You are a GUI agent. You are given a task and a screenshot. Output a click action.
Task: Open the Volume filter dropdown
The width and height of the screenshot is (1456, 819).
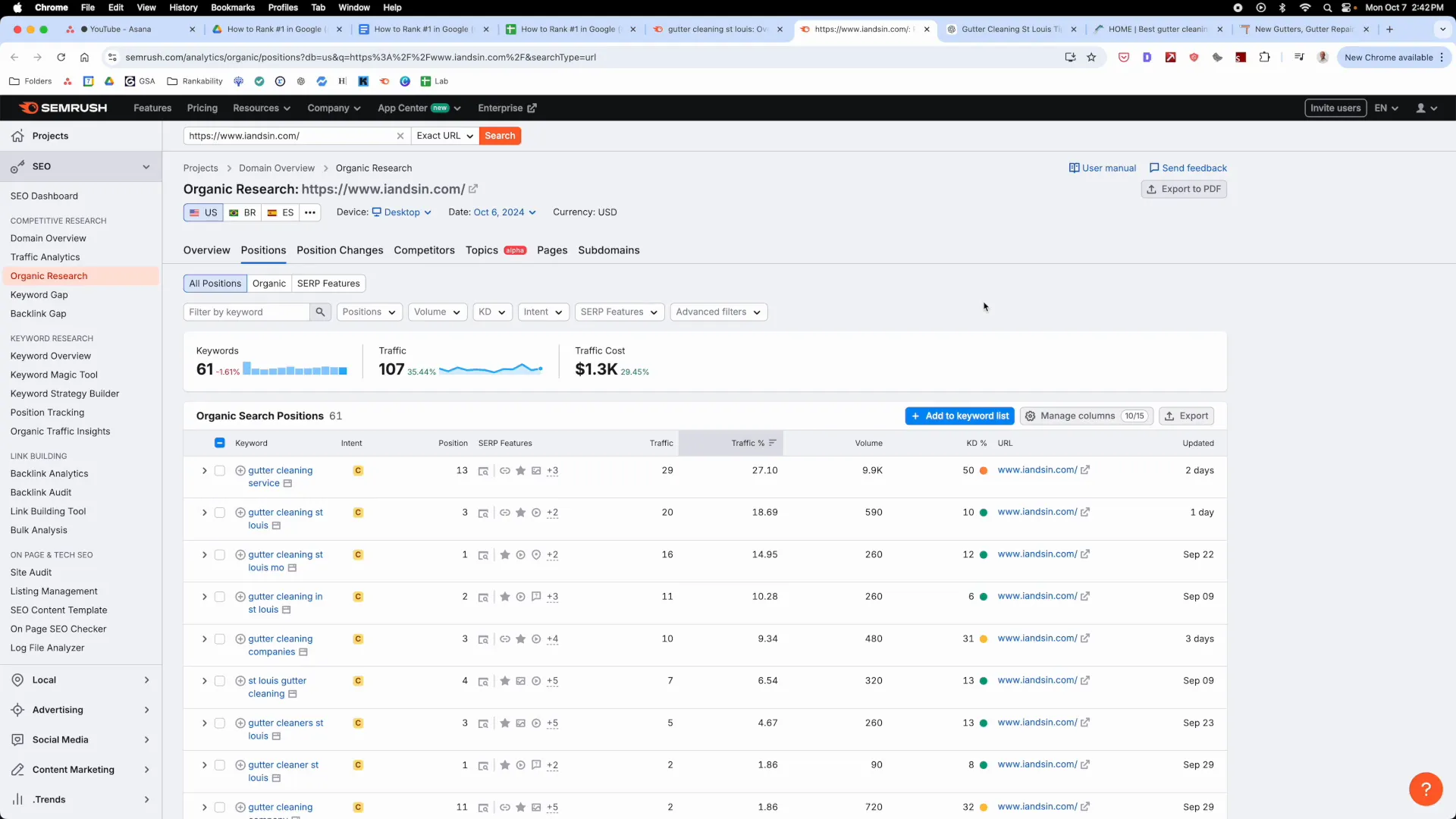(438, 312)
